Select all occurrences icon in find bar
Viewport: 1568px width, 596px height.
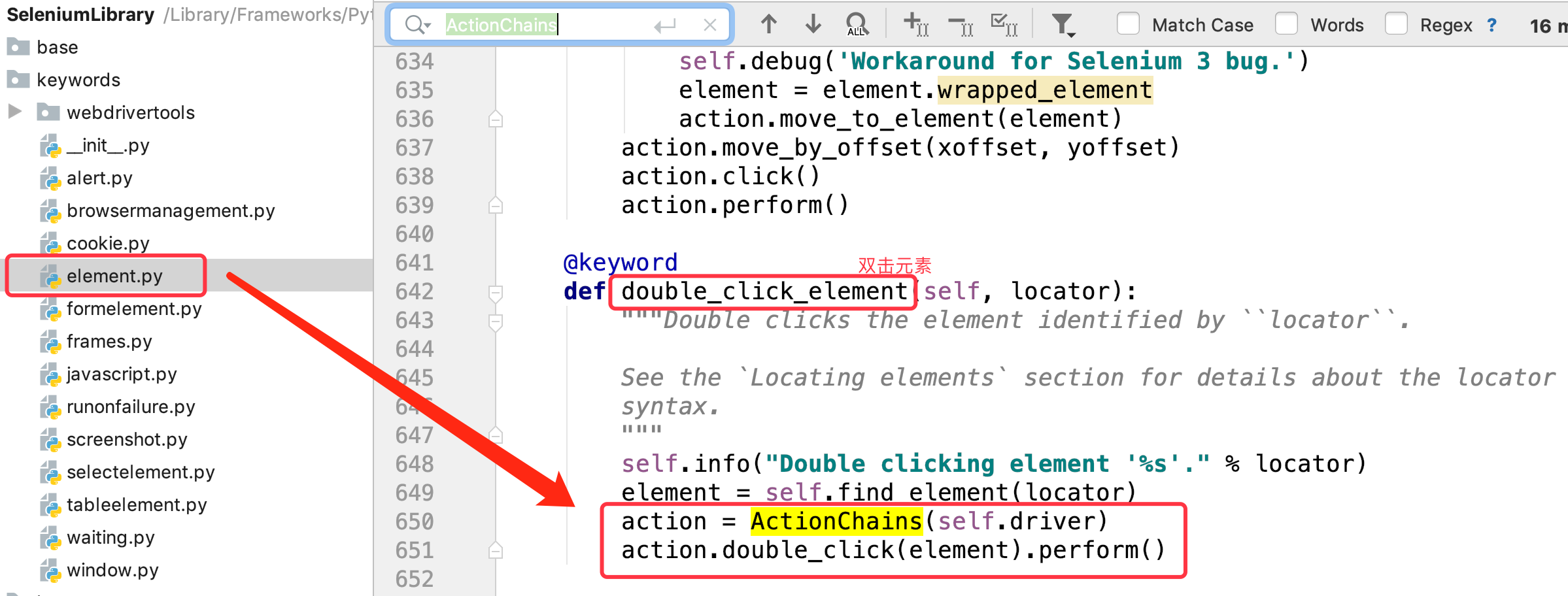click(x=1004, y=25)
